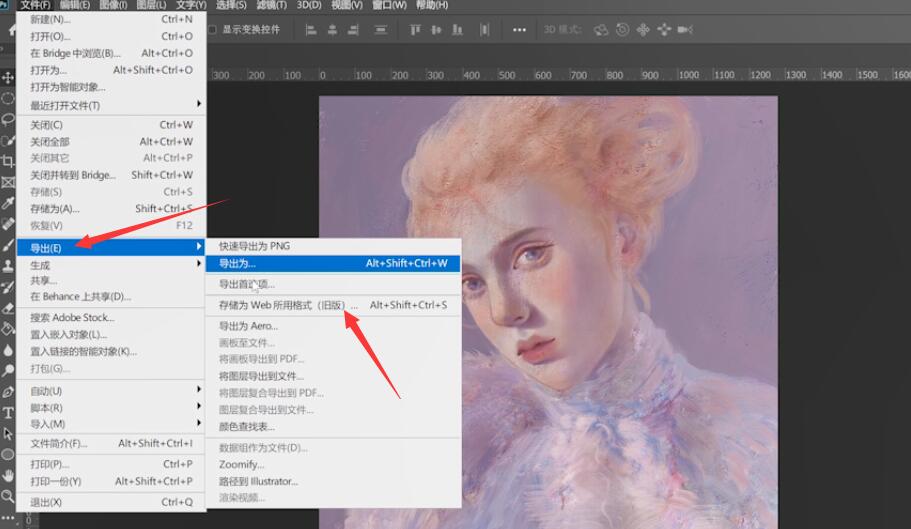This screenshot has width=911, height=529.
Task: Click the 3D rotate-object mode icon
Action: coord(601,30)
